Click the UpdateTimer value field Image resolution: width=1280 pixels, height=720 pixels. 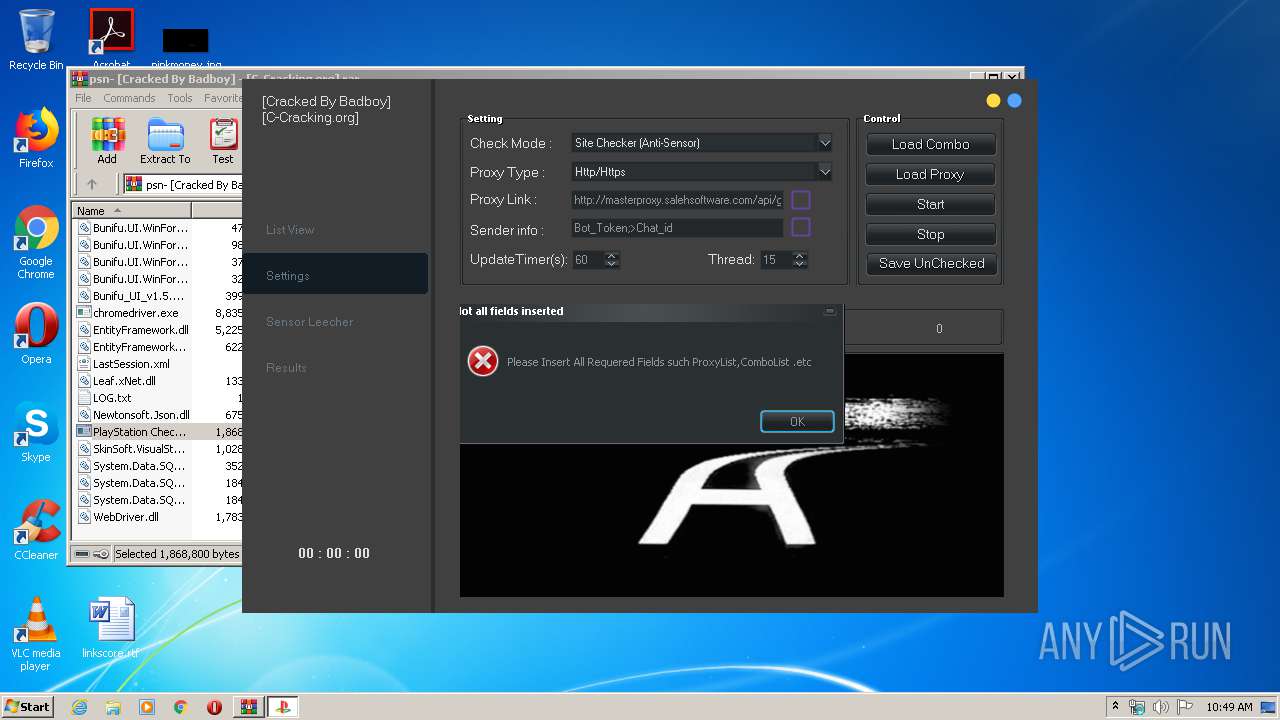point(588,260)
